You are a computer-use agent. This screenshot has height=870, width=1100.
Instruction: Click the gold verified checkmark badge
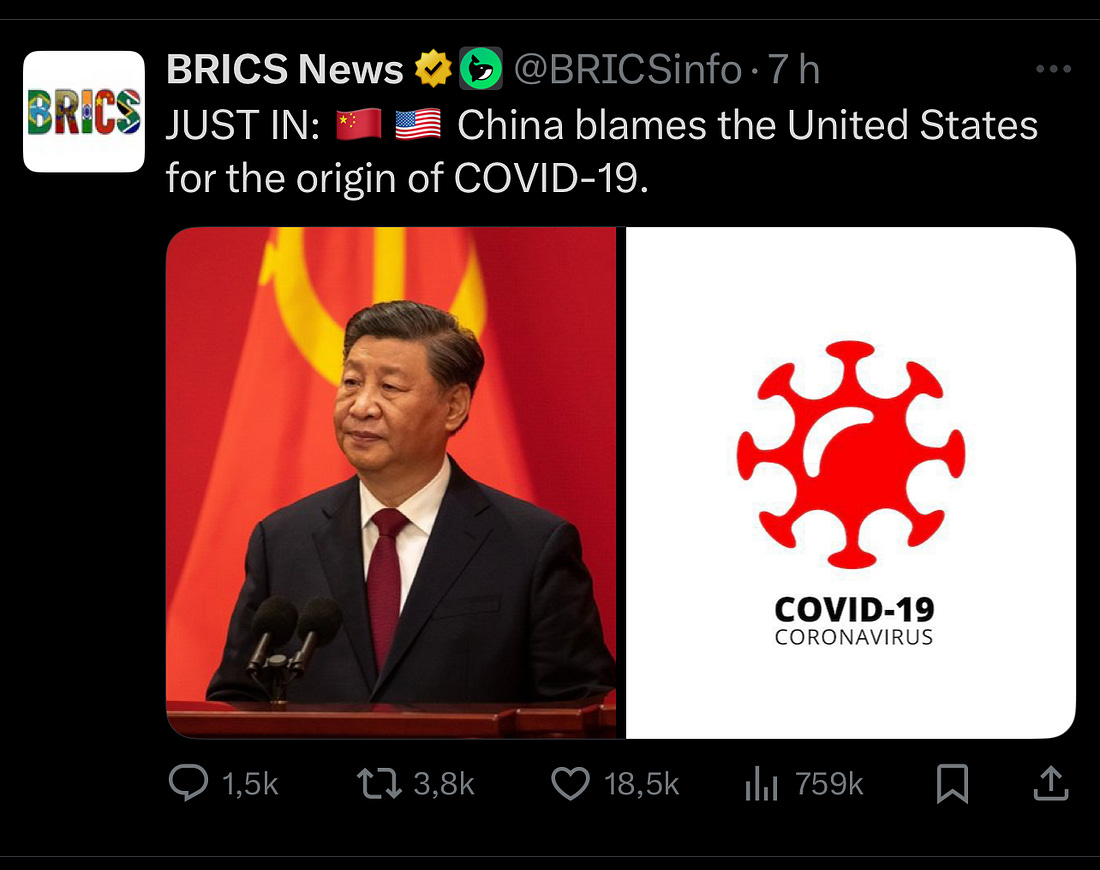click(x=433, y=69)
